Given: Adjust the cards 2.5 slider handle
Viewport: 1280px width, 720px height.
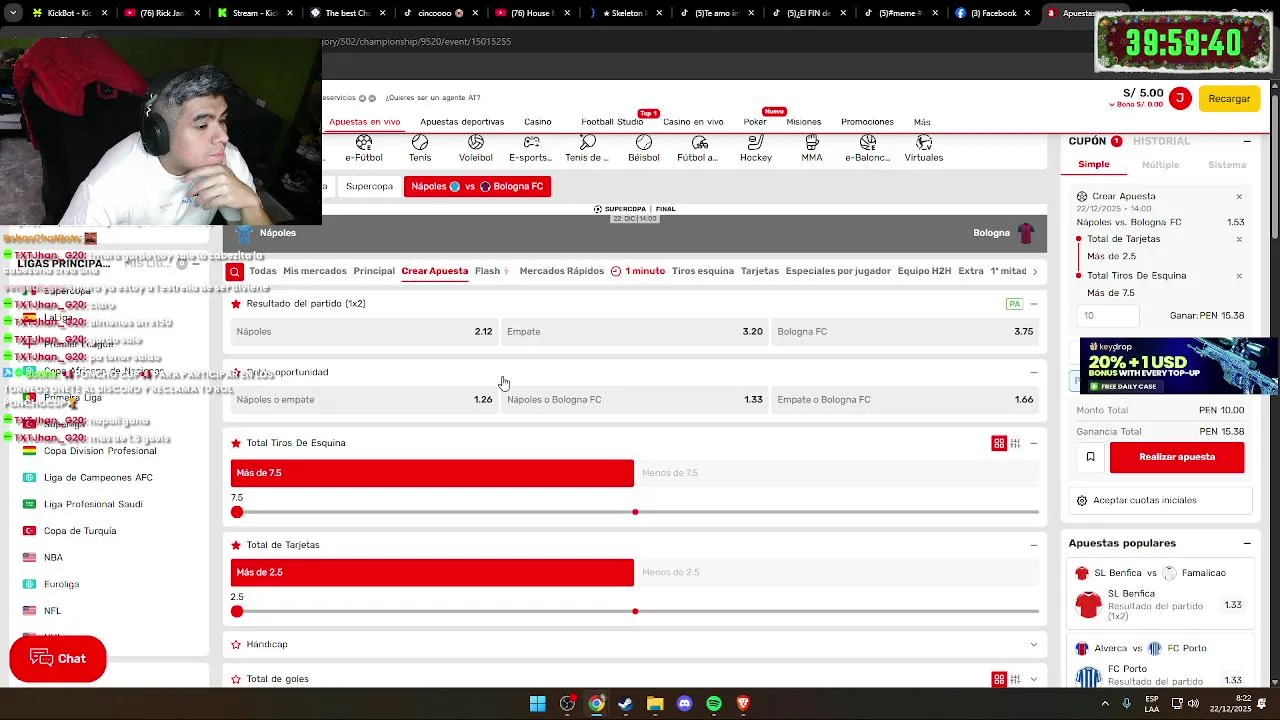Looking at the screenshot, I should pos(237,611).
